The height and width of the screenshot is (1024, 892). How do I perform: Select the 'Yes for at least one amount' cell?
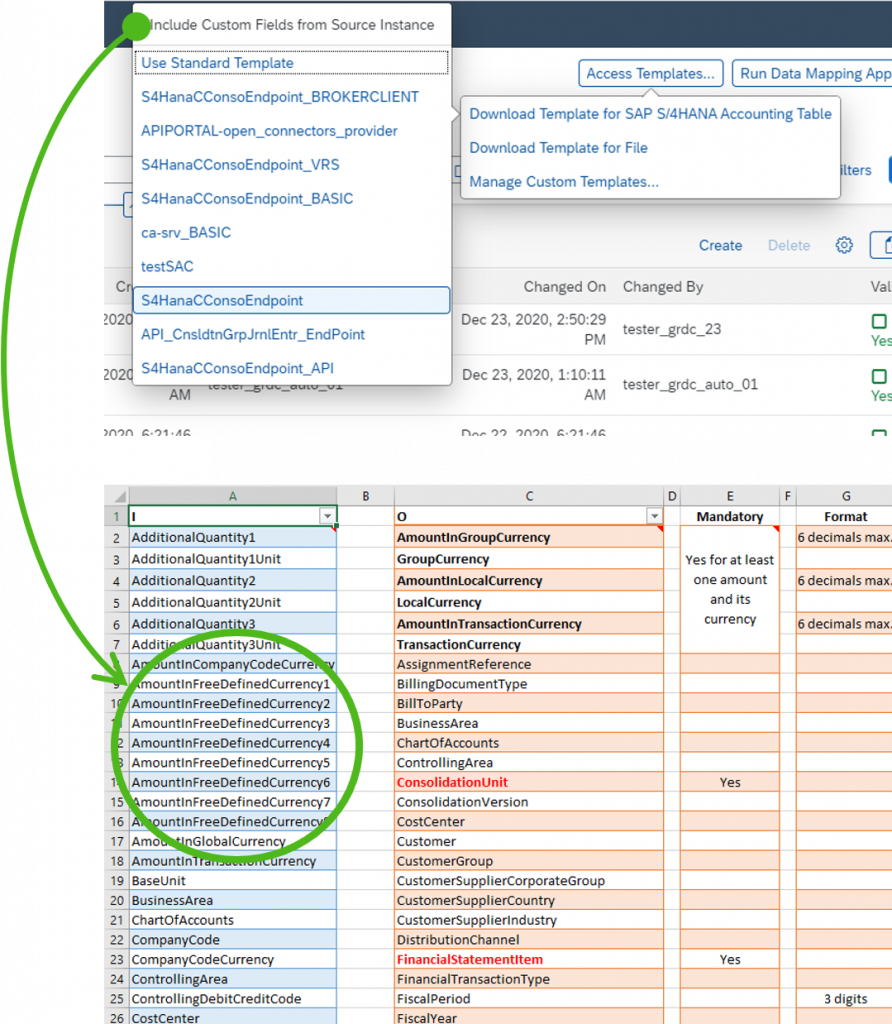(x=730, y=590)
